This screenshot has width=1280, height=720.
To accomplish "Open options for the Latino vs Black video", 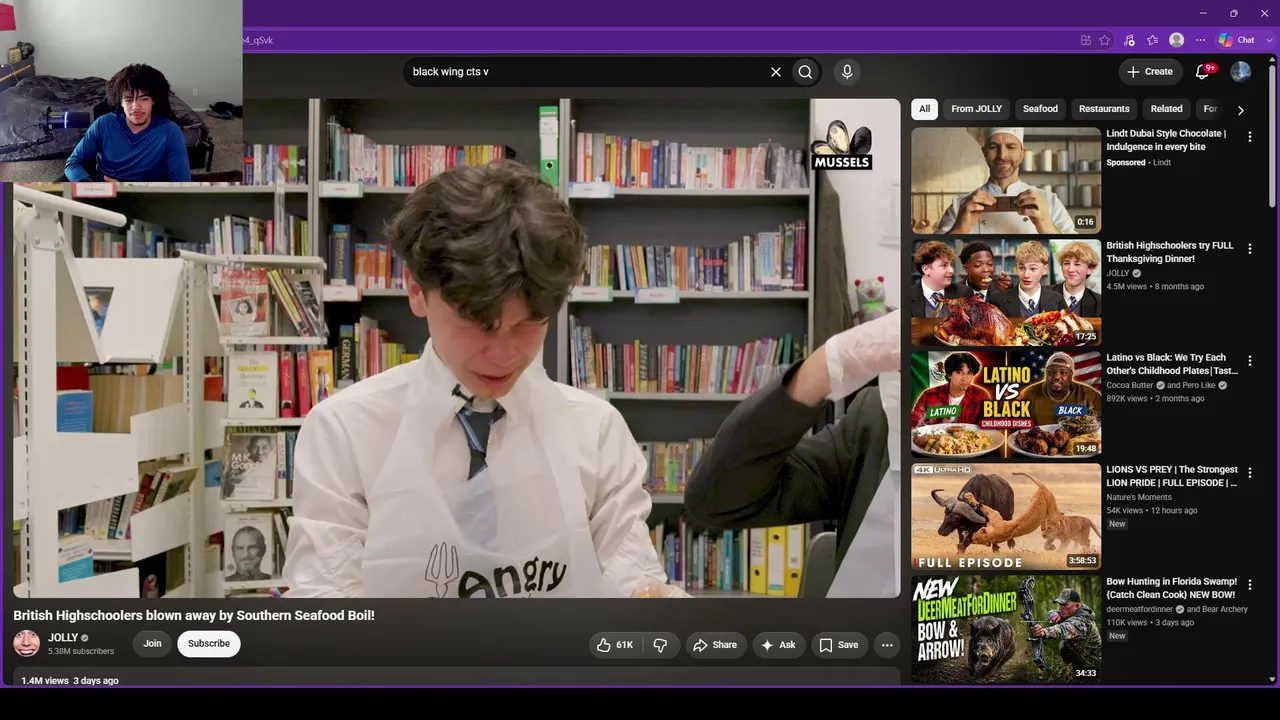I will [1249, 361].
